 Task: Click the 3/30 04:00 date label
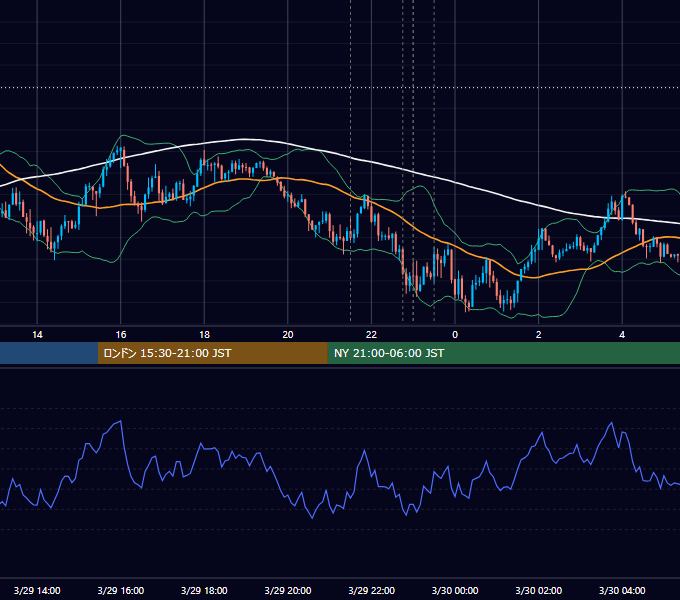[622, 590]
